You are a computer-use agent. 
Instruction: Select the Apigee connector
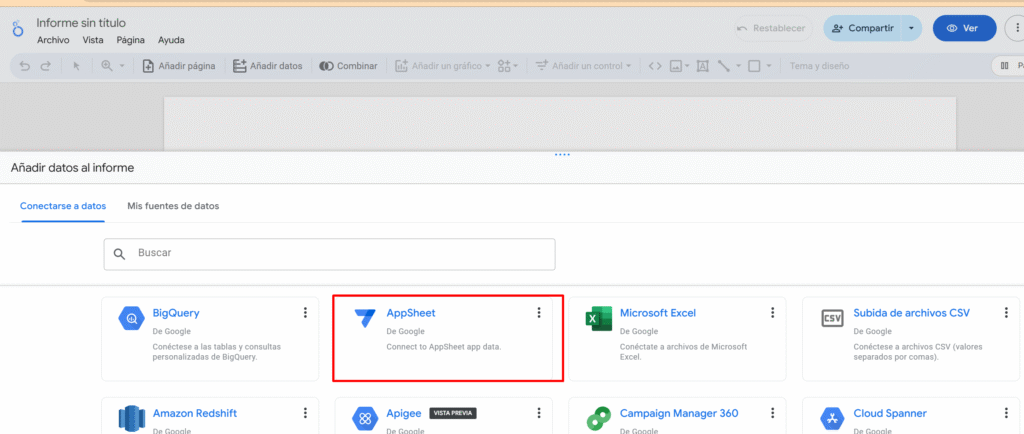pyautogui.click(x=443, y=416)
